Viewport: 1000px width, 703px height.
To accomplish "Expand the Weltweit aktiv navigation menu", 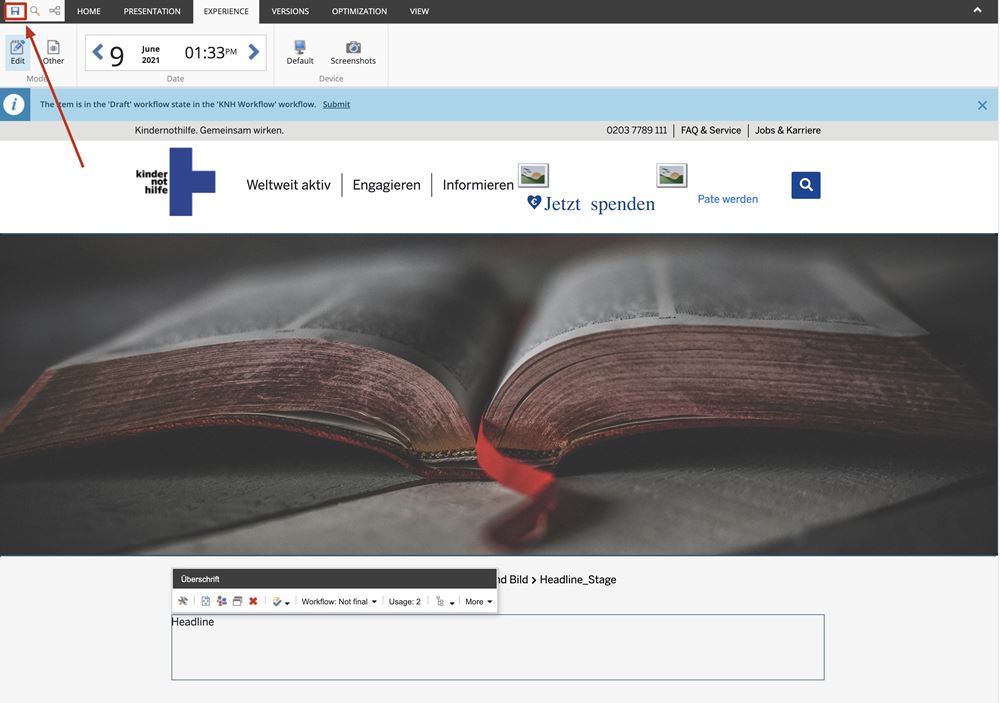I will pyautogui.click(x=288, y=185).
